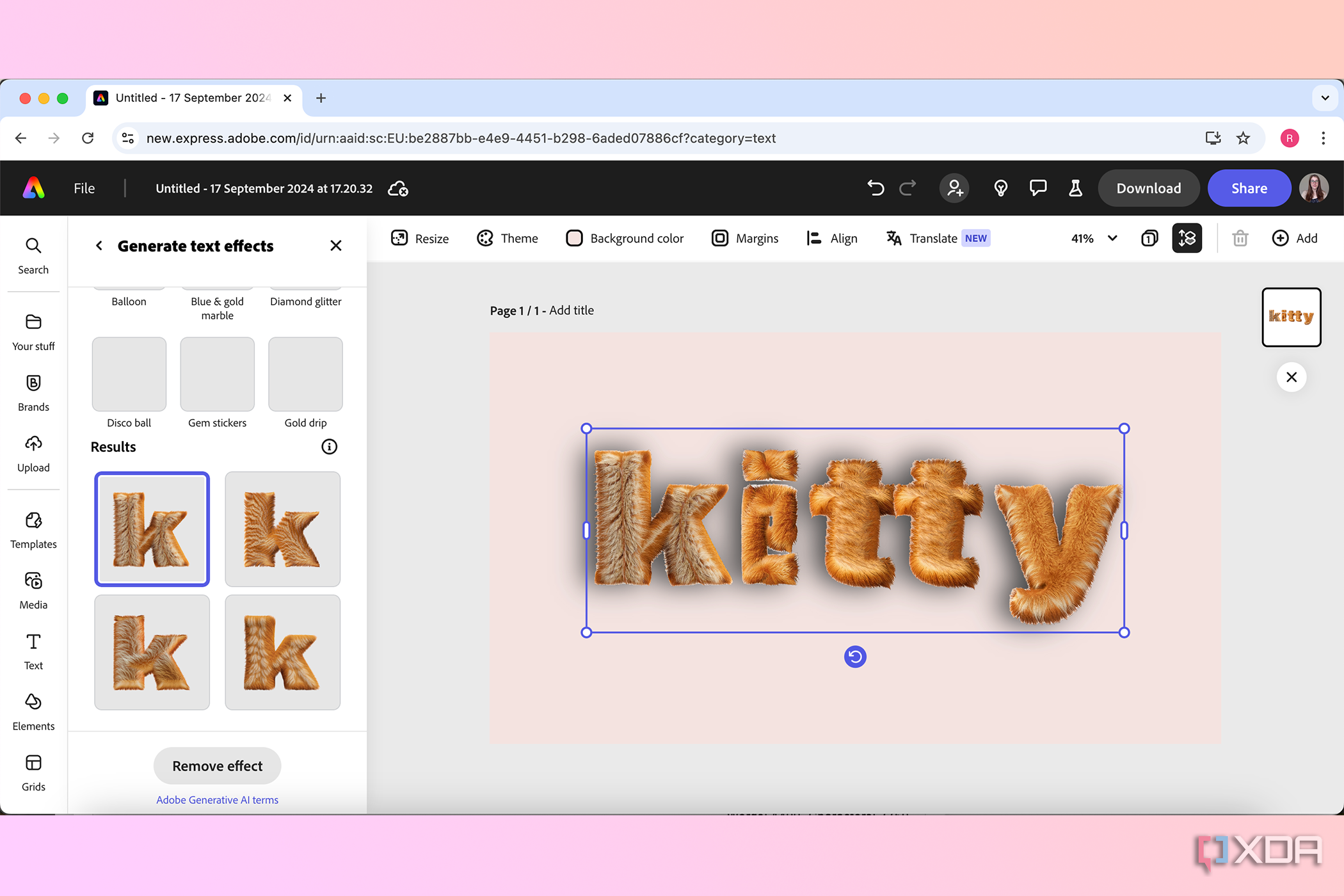Click the page count icon

(1149, 238)
